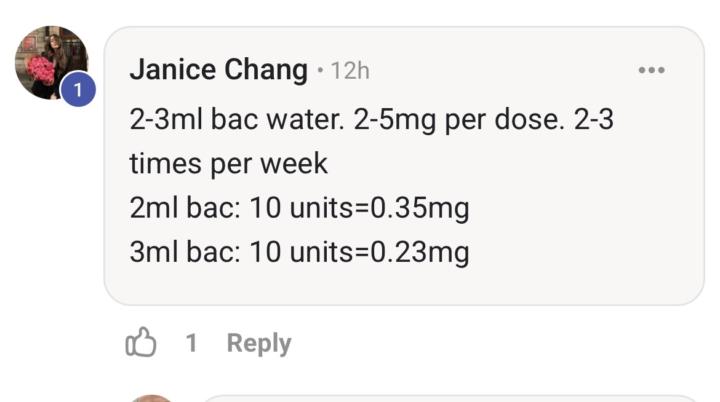This screenshot has height=402, width=720.
Task: Select the '2-3ml bac water' text
Action: 236,120
